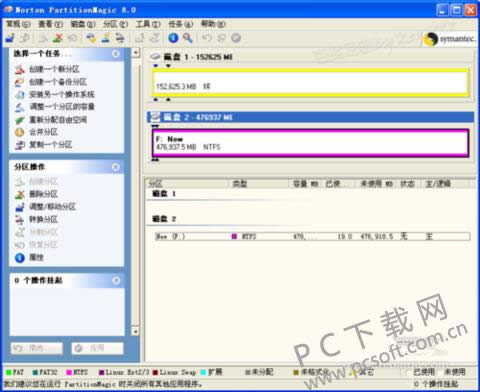The image size is (480, 392).
Task: Open the 磁盘(D) menu
Action: pyautogui.click(x=83, y=24)
